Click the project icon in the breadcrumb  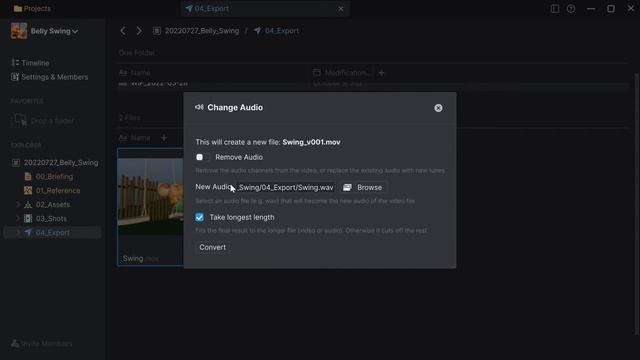tap(157, 31)
